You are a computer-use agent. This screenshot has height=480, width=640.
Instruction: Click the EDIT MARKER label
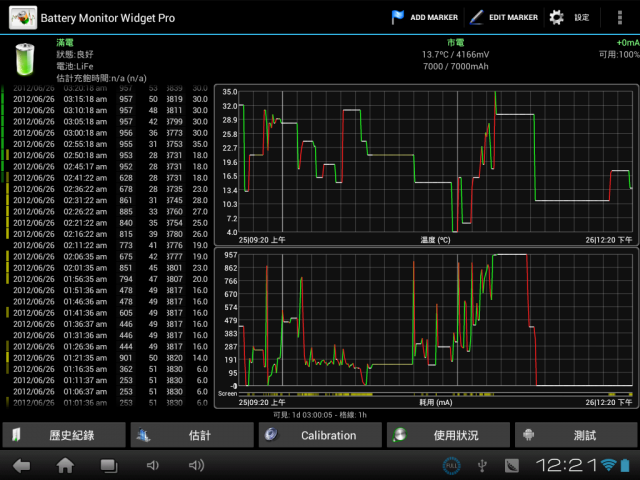tap(513, 18)
